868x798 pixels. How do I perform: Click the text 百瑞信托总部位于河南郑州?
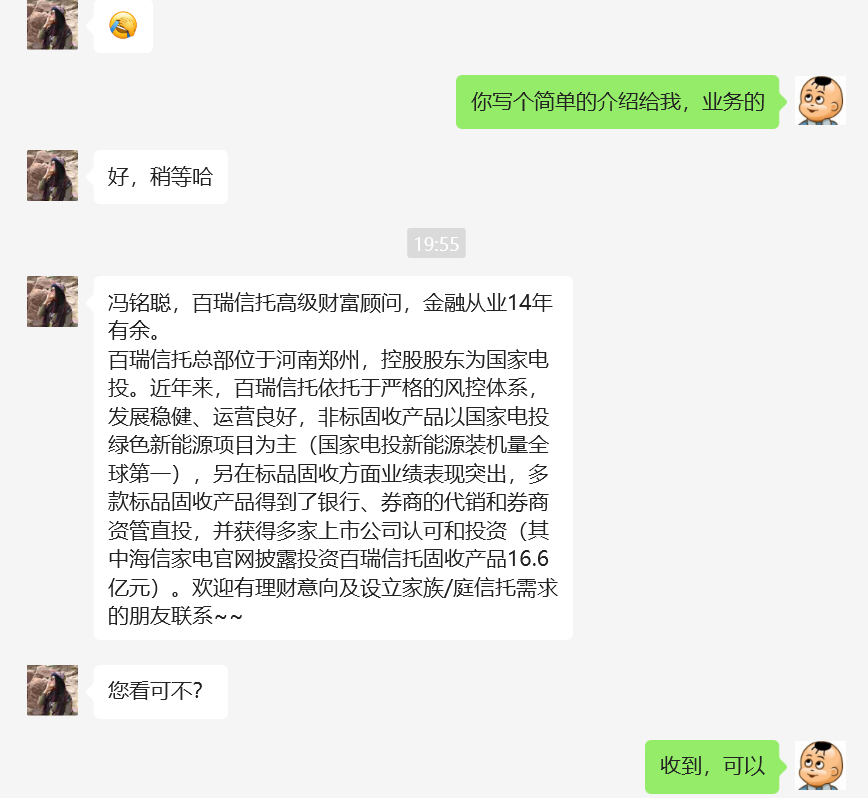coord(234,360)
